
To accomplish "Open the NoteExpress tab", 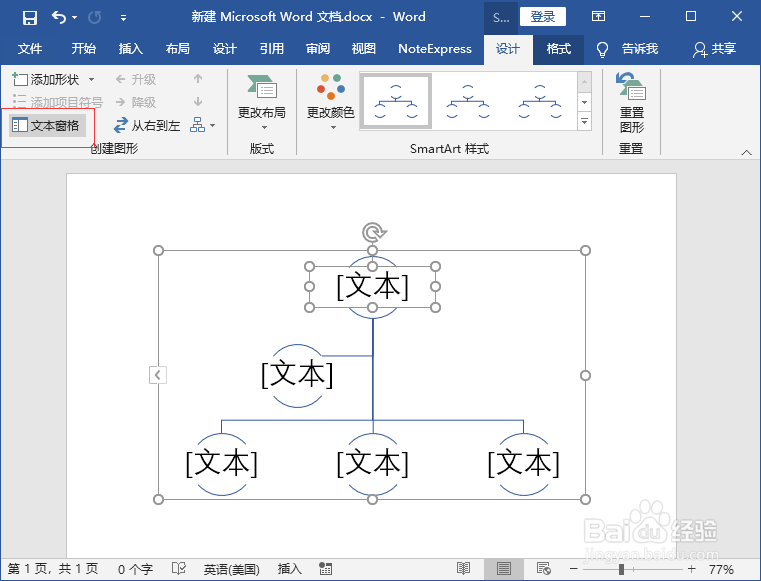I will point(435,49).
